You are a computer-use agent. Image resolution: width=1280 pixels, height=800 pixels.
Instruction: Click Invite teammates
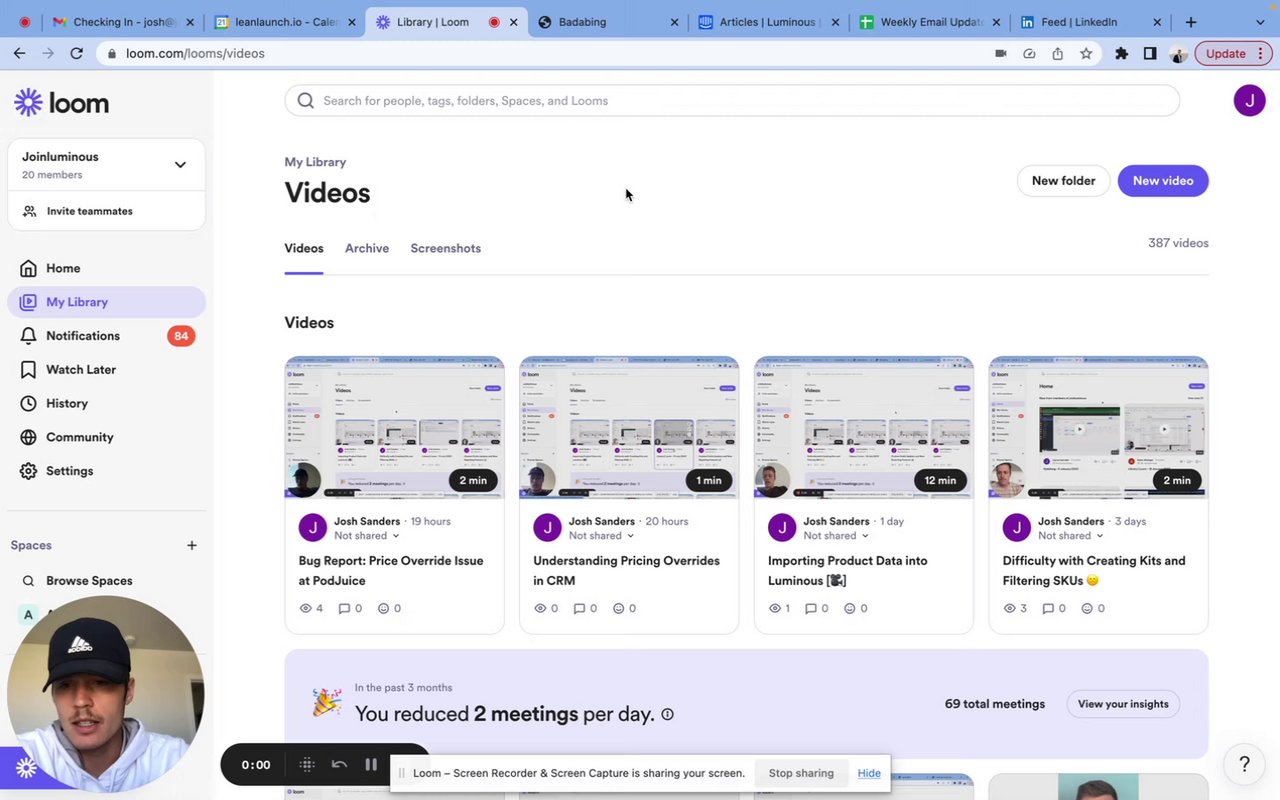[89, 211]
